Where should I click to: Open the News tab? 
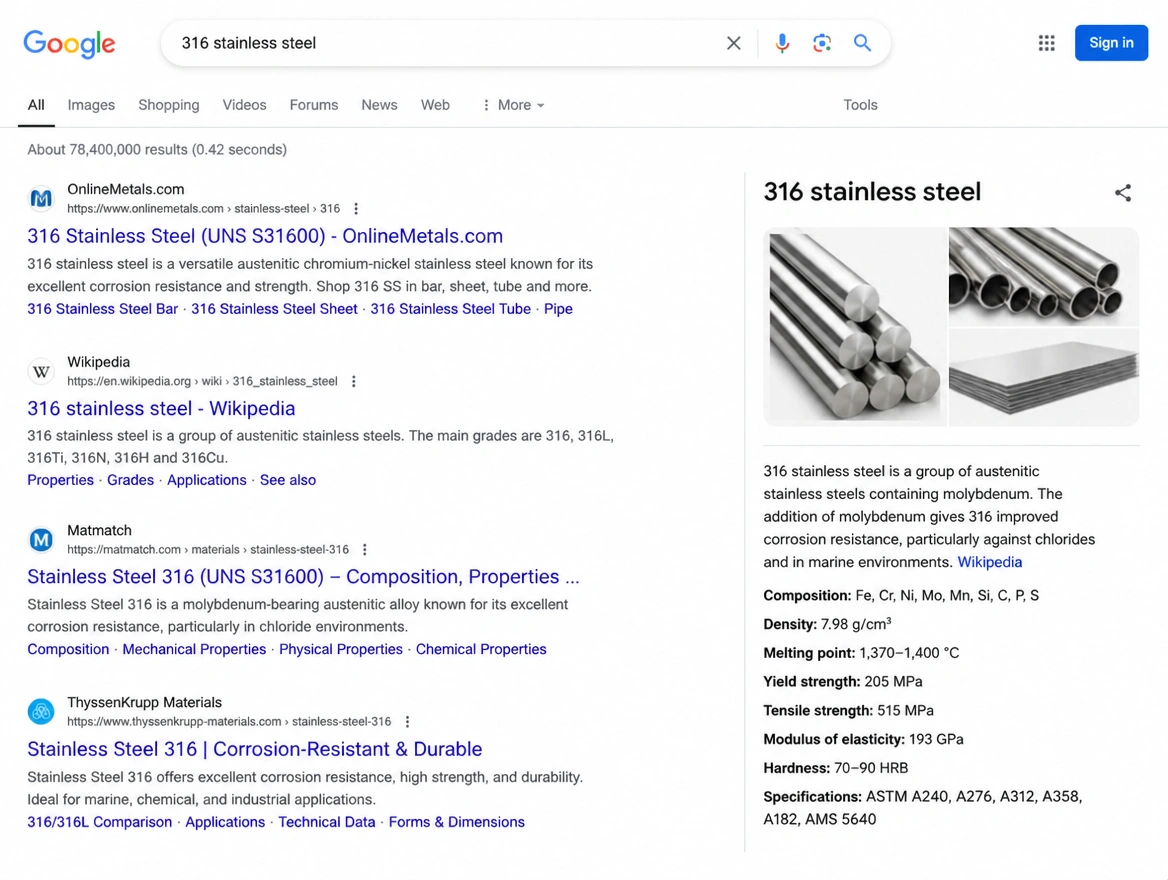[x=379, y=105]
